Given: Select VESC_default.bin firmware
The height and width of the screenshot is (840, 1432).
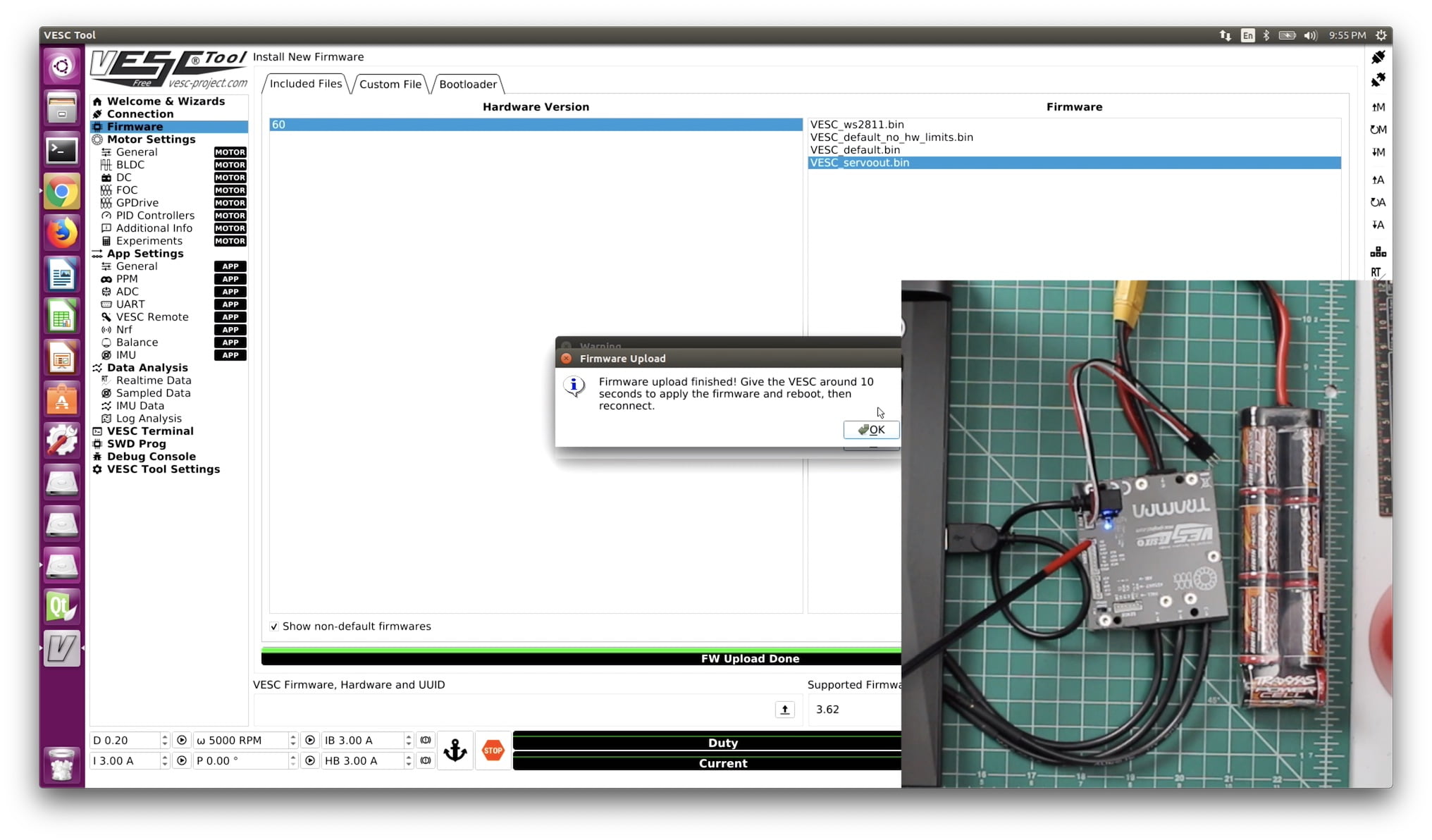Looking at the screenshot, I should [x=855, y=150].
